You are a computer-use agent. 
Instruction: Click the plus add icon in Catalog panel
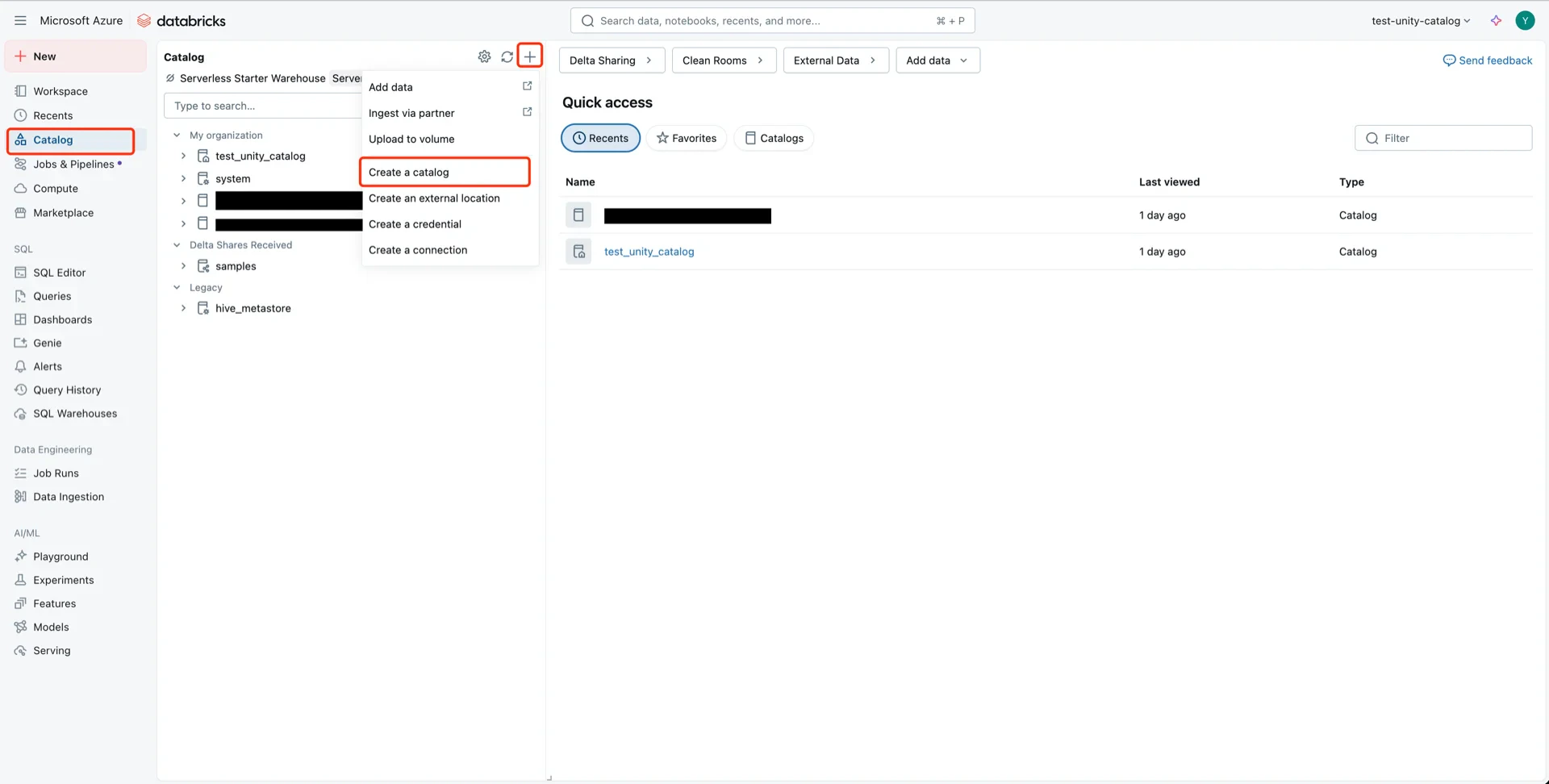click(x=529, y=56)
